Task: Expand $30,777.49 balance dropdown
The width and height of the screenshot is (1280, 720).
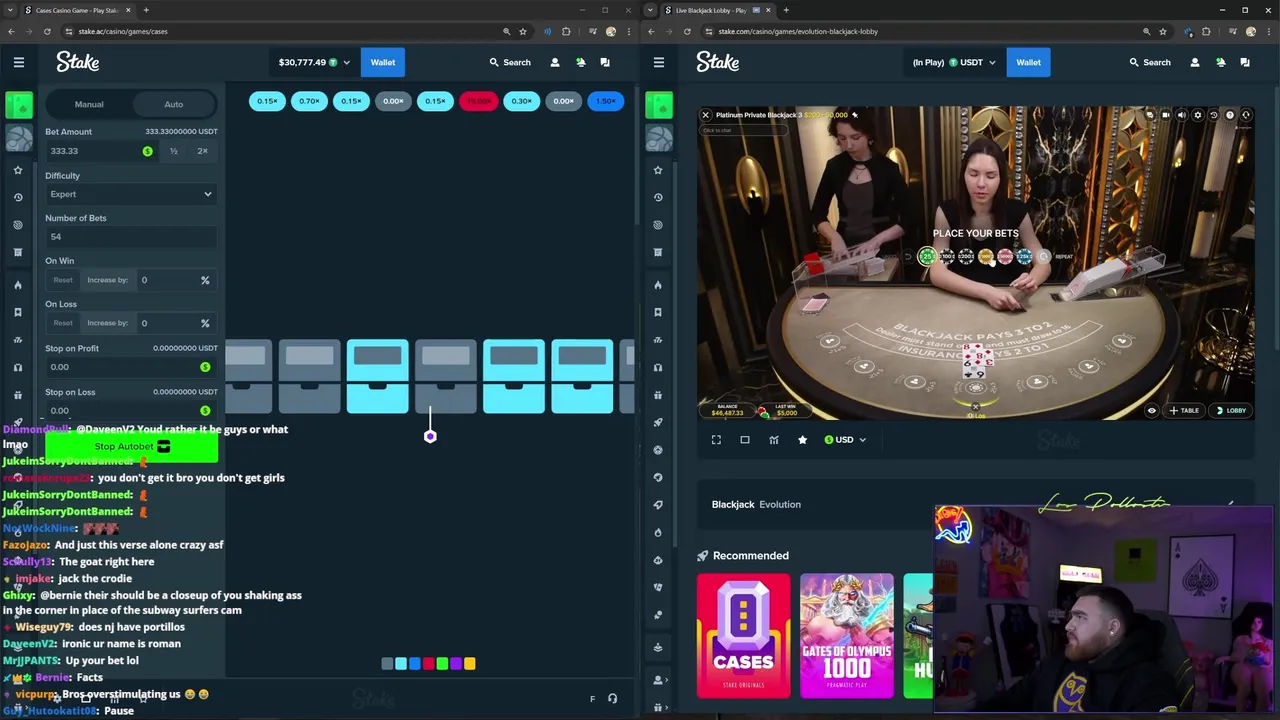Action: click(x=314, y=62)
